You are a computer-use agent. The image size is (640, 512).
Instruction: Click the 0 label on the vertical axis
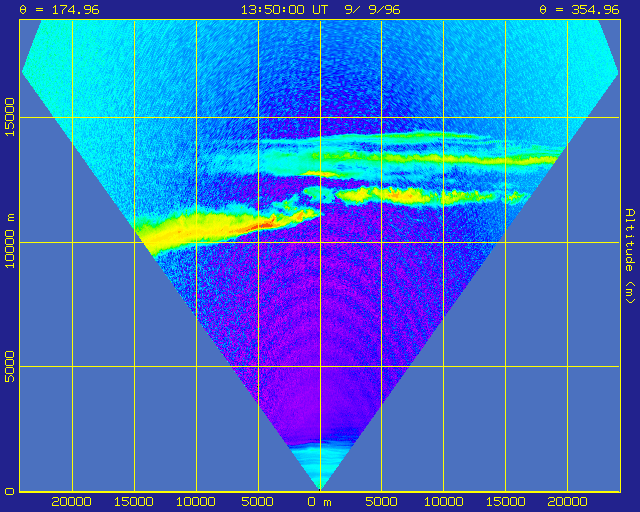pyautogui.click(x=10, y=491)
